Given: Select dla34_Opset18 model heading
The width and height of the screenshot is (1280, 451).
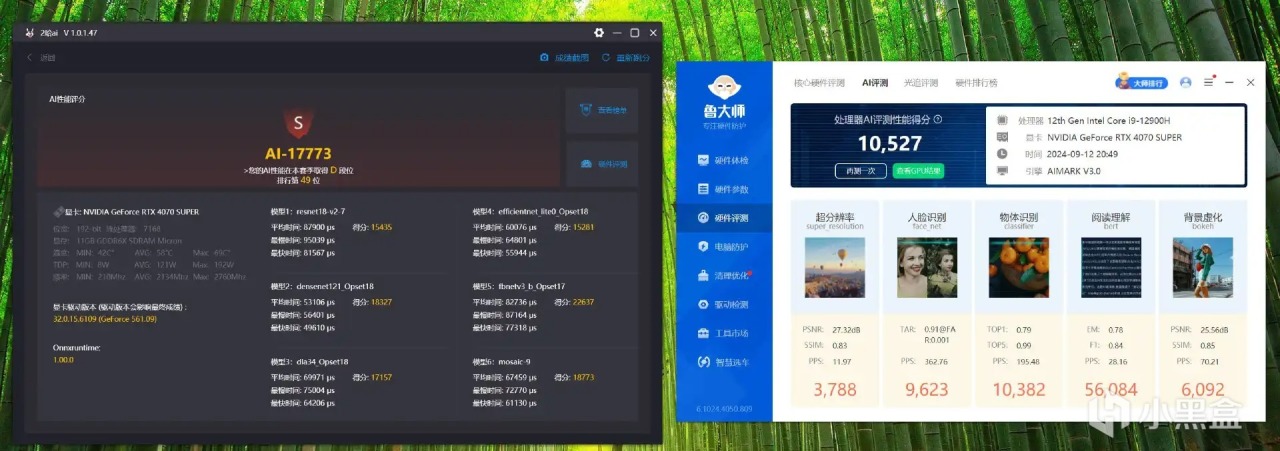Looking at the screenshot, I should (309, 361).
